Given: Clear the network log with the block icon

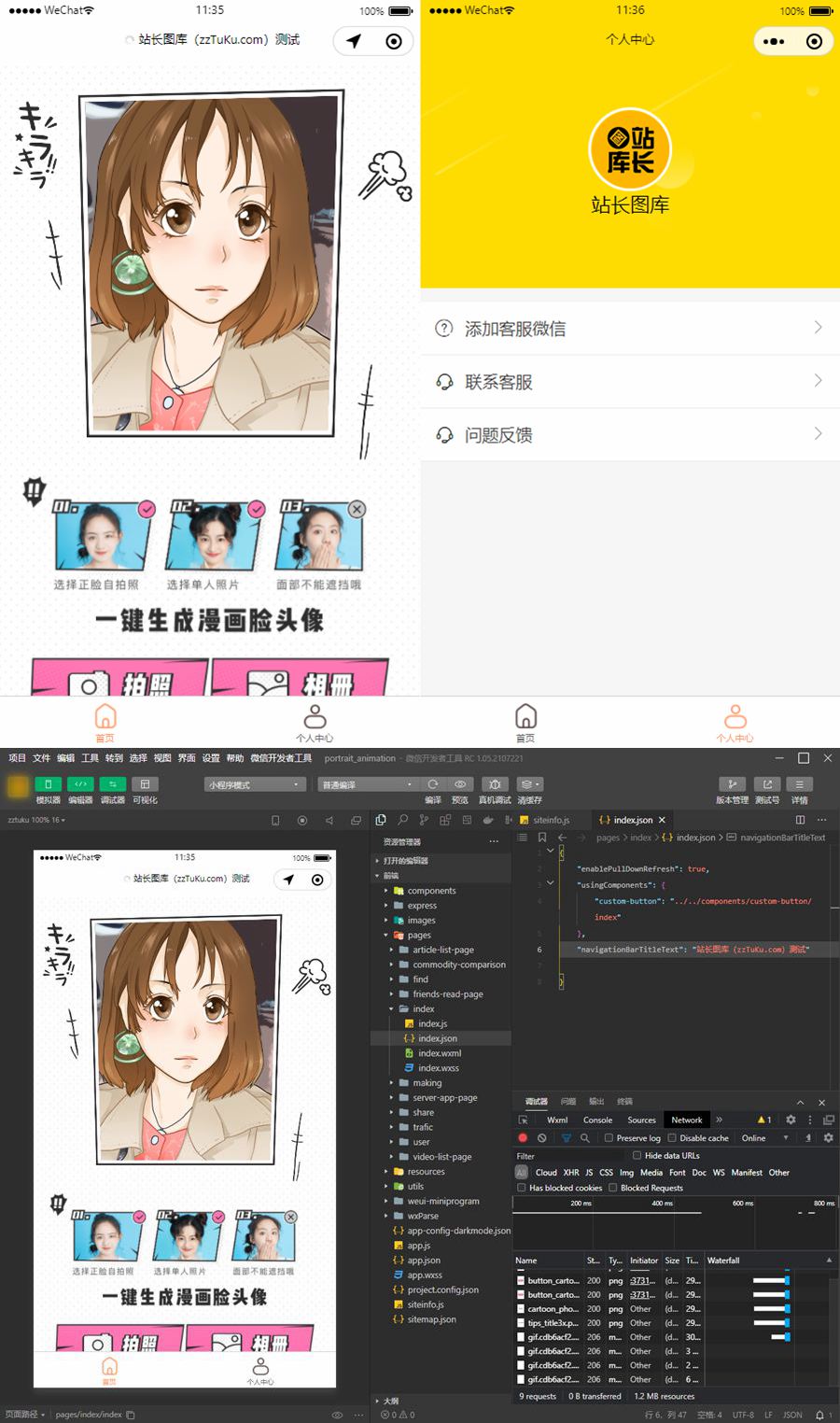Looking at the screenshot, I should [x=542, y=1138].
